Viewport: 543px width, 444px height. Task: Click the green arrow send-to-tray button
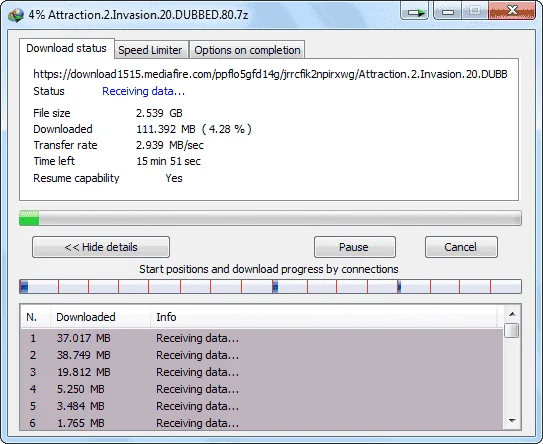[415, 10]
